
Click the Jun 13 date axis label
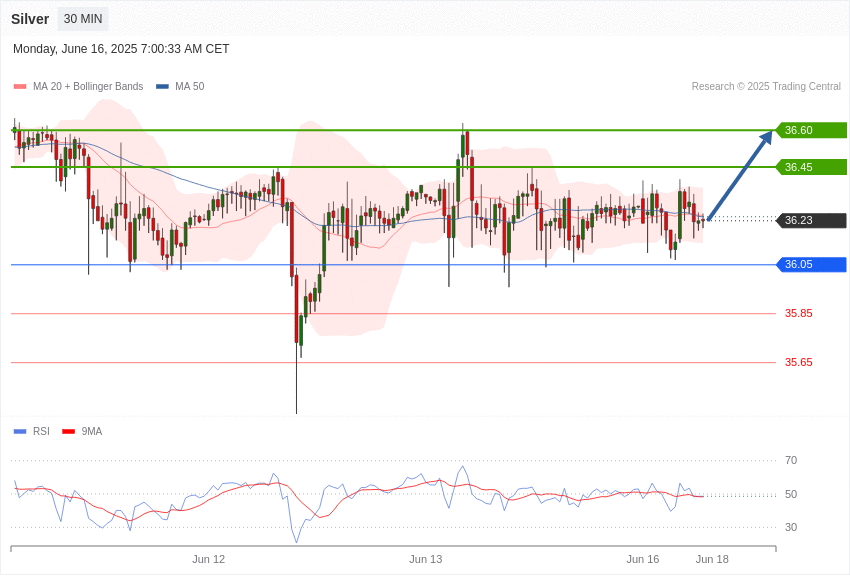[426, 559]
